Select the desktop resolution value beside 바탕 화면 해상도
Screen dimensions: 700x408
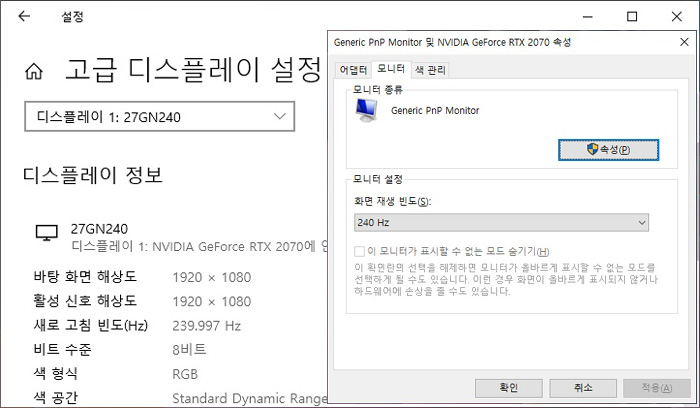(x=212, y=277)
